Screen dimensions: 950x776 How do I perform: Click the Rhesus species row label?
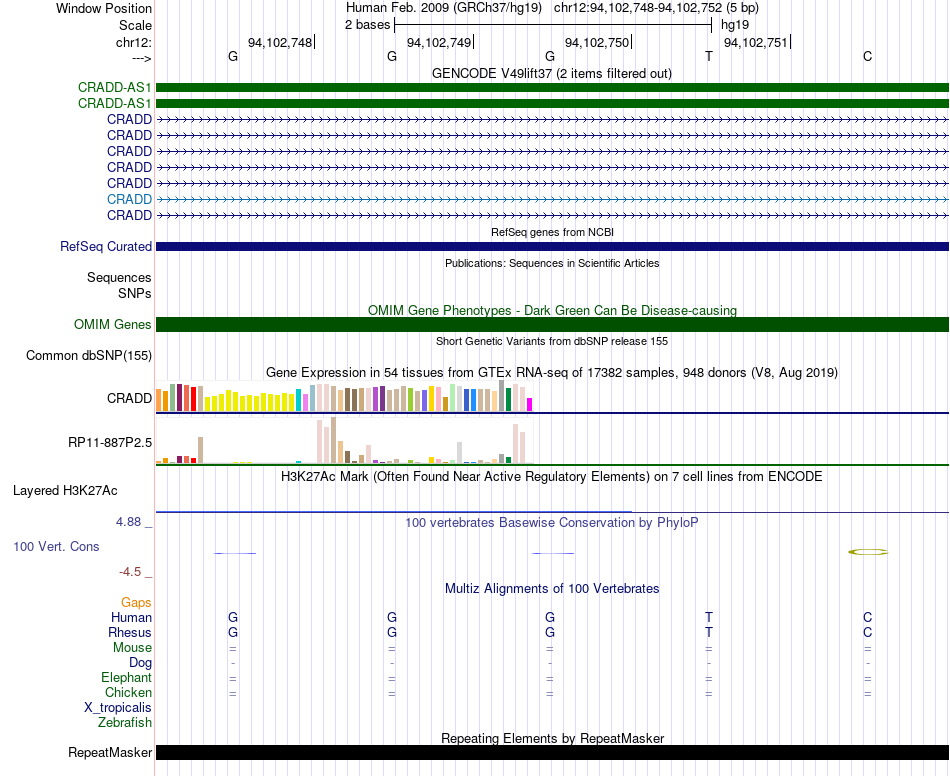[130, 632]
